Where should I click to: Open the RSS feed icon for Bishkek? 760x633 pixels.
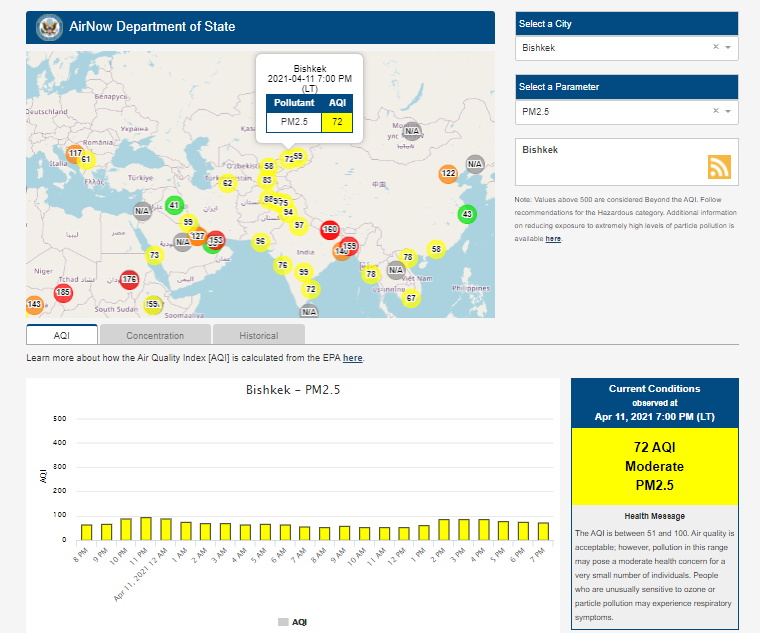click(719, 167)
